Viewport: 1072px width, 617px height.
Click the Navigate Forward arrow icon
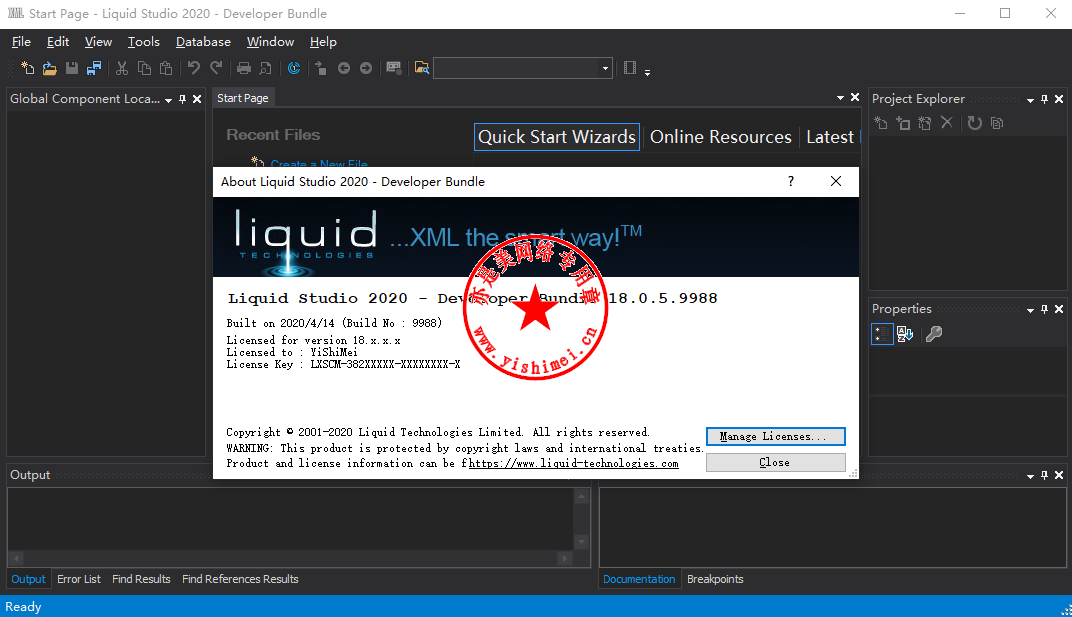coord(366,68)
